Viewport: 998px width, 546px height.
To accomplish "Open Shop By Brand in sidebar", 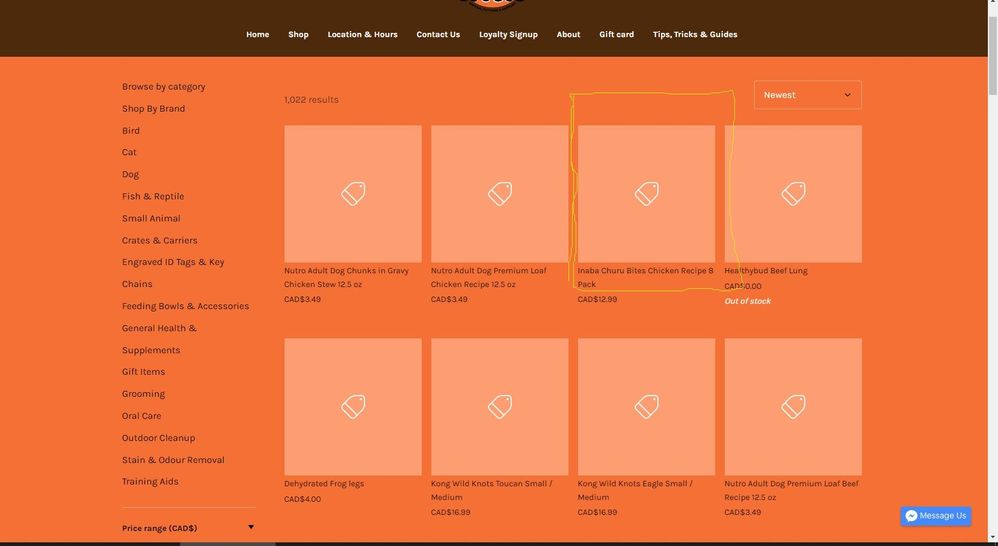I will (x=153, y=108).
